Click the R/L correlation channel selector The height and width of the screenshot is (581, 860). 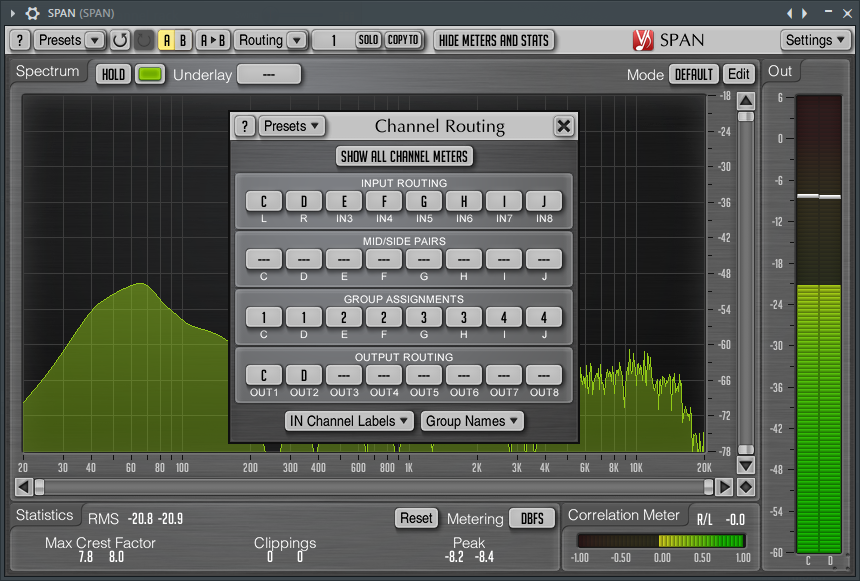point(705,520)
